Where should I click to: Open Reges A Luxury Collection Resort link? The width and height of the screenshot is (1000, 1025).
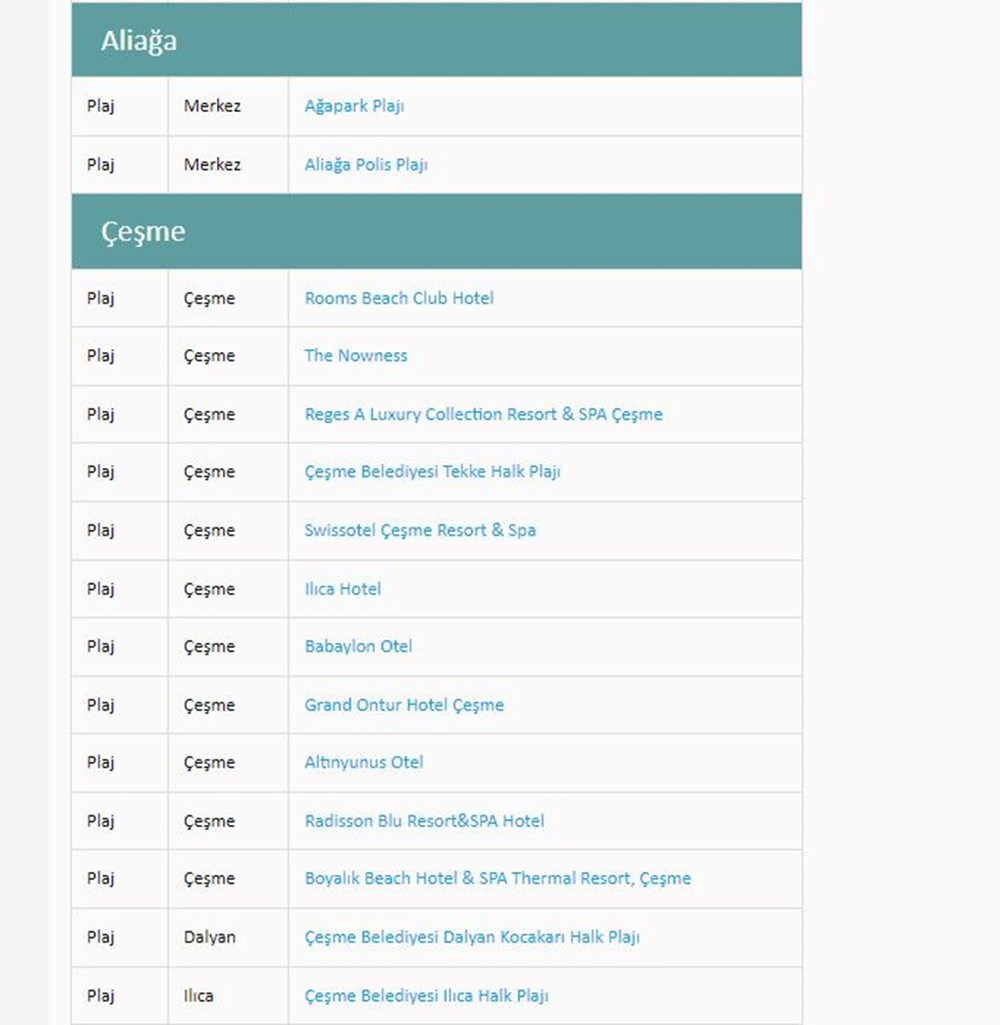(483, 414)
